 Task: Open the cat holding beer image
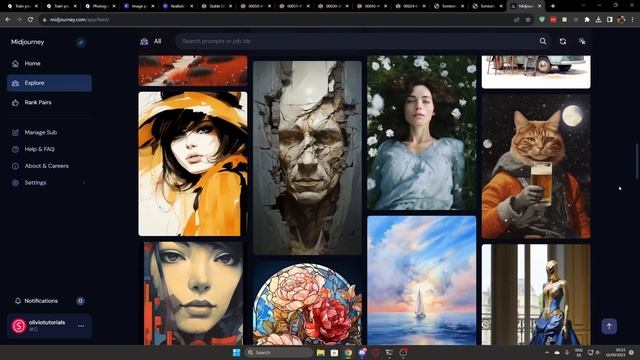(x=536, y=166)
